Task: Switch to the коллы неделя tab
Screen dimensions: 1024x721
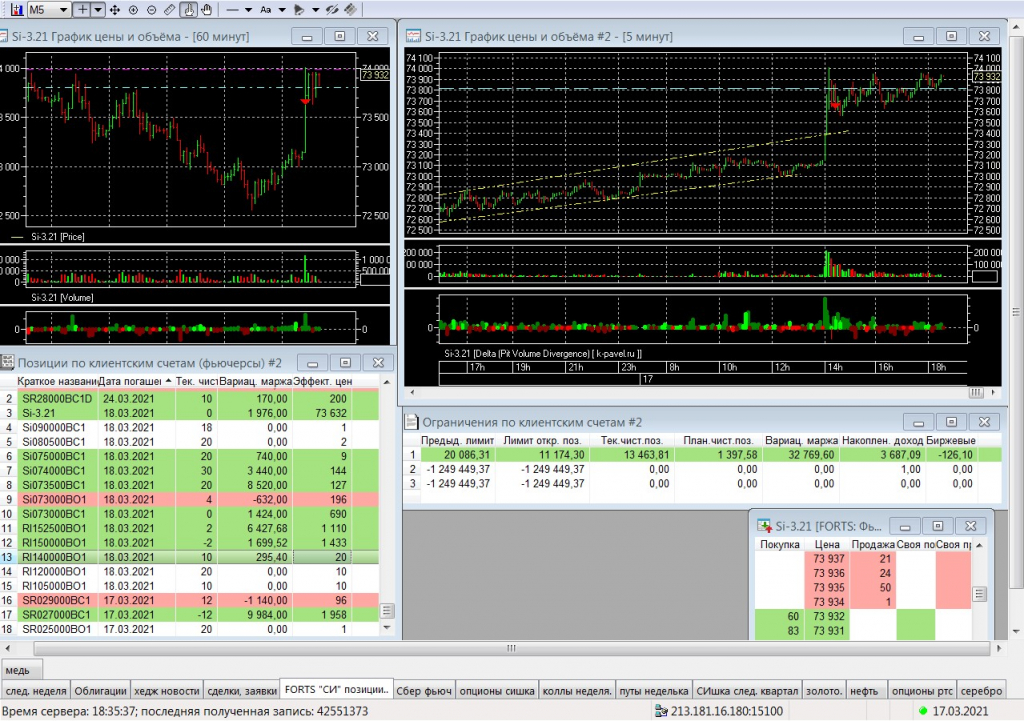Action: click(x=577, y=690)
